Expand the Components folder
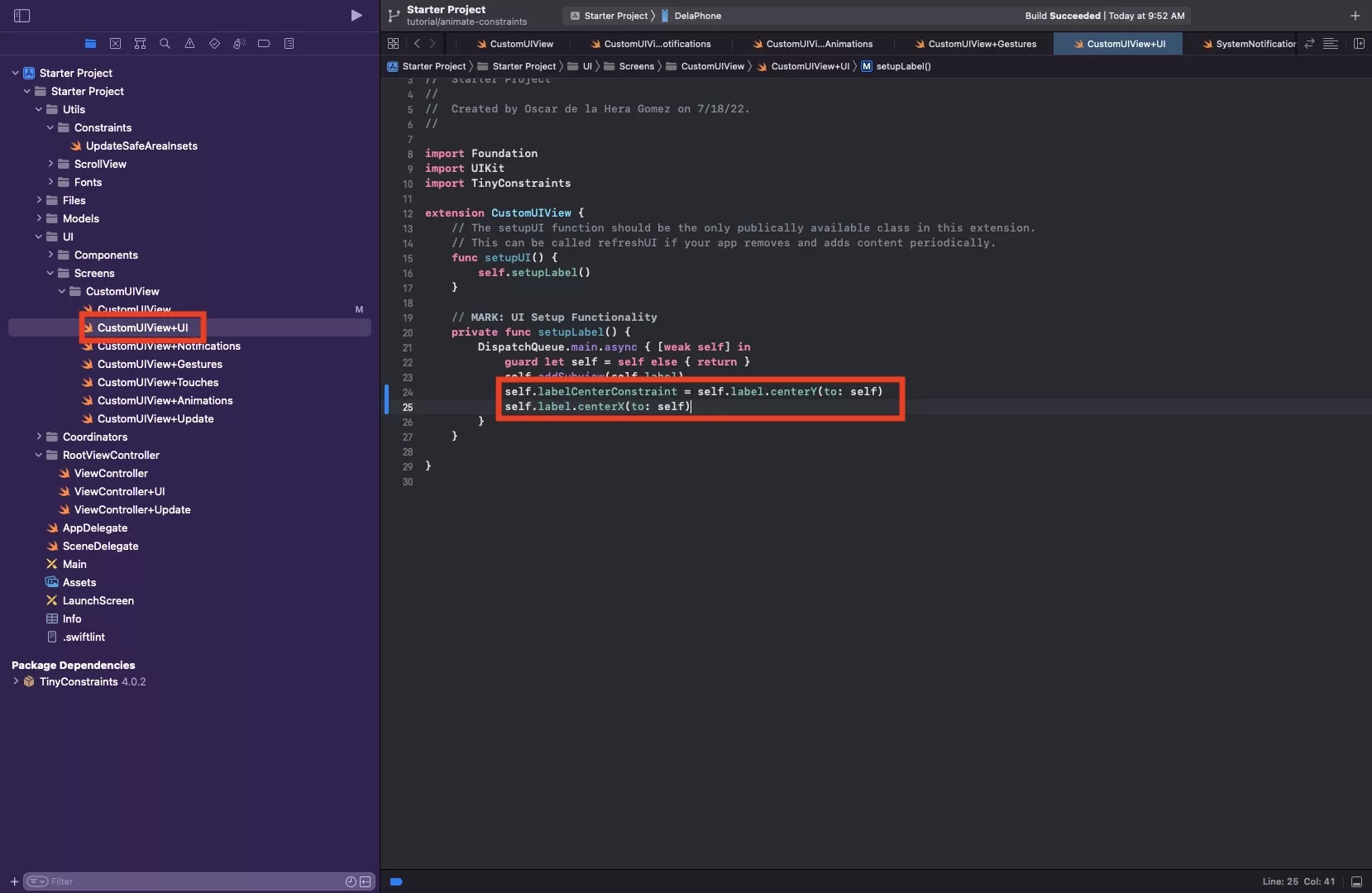This screenshot has height=893, width=1372. tap(50, 255)
